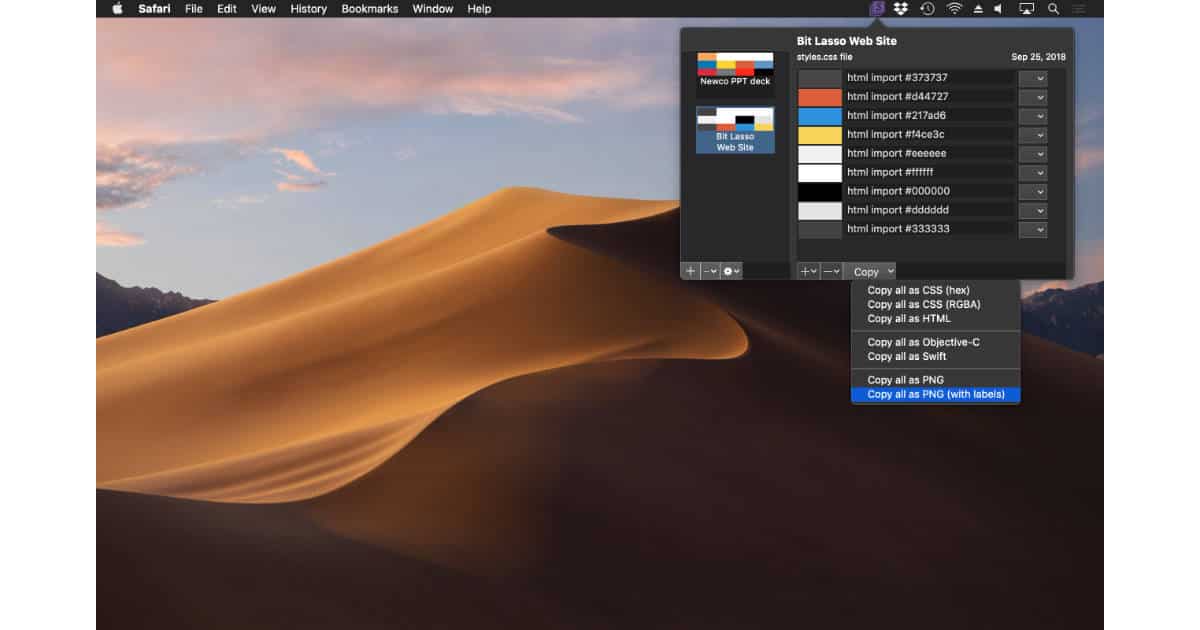This screenshot has height=630, width=1200.
Task: Open the Copy dropdown button
Action: click(870, 271)
